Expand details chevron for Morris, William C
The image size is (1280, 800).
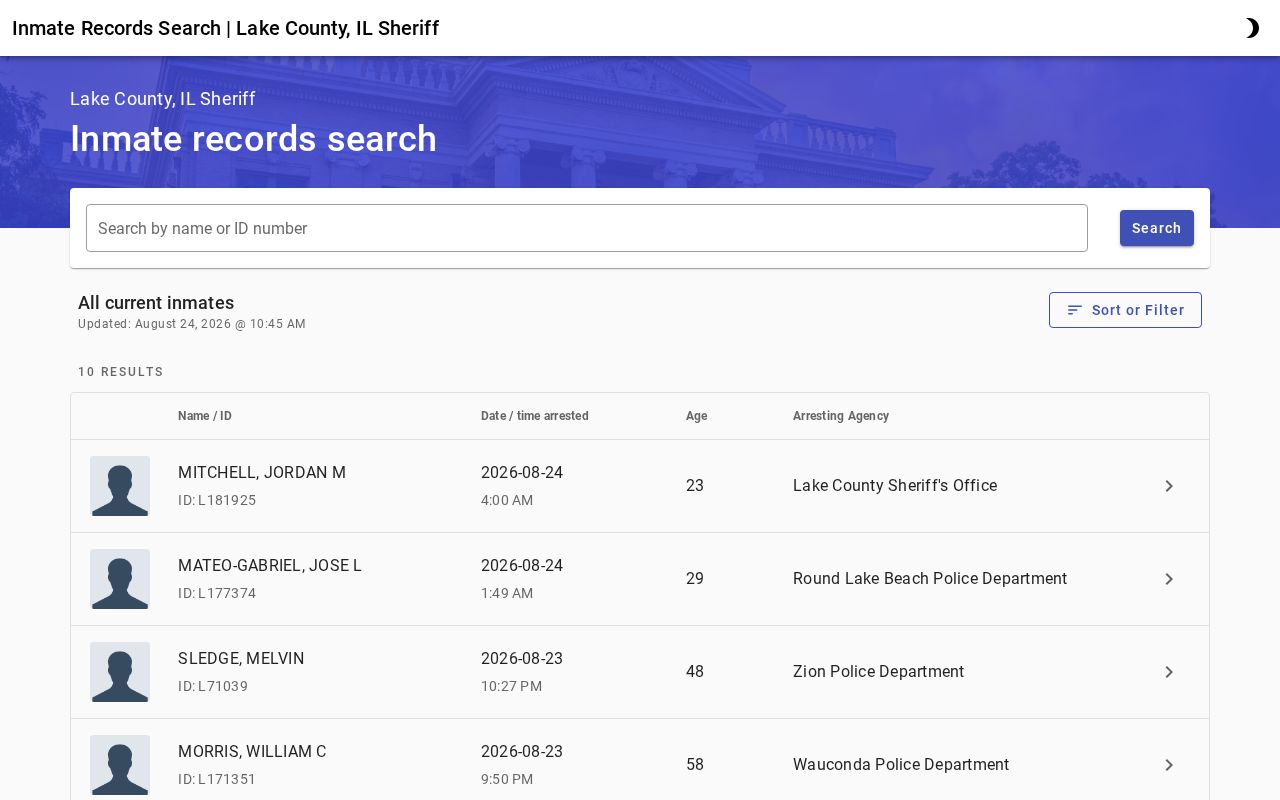1169,765
